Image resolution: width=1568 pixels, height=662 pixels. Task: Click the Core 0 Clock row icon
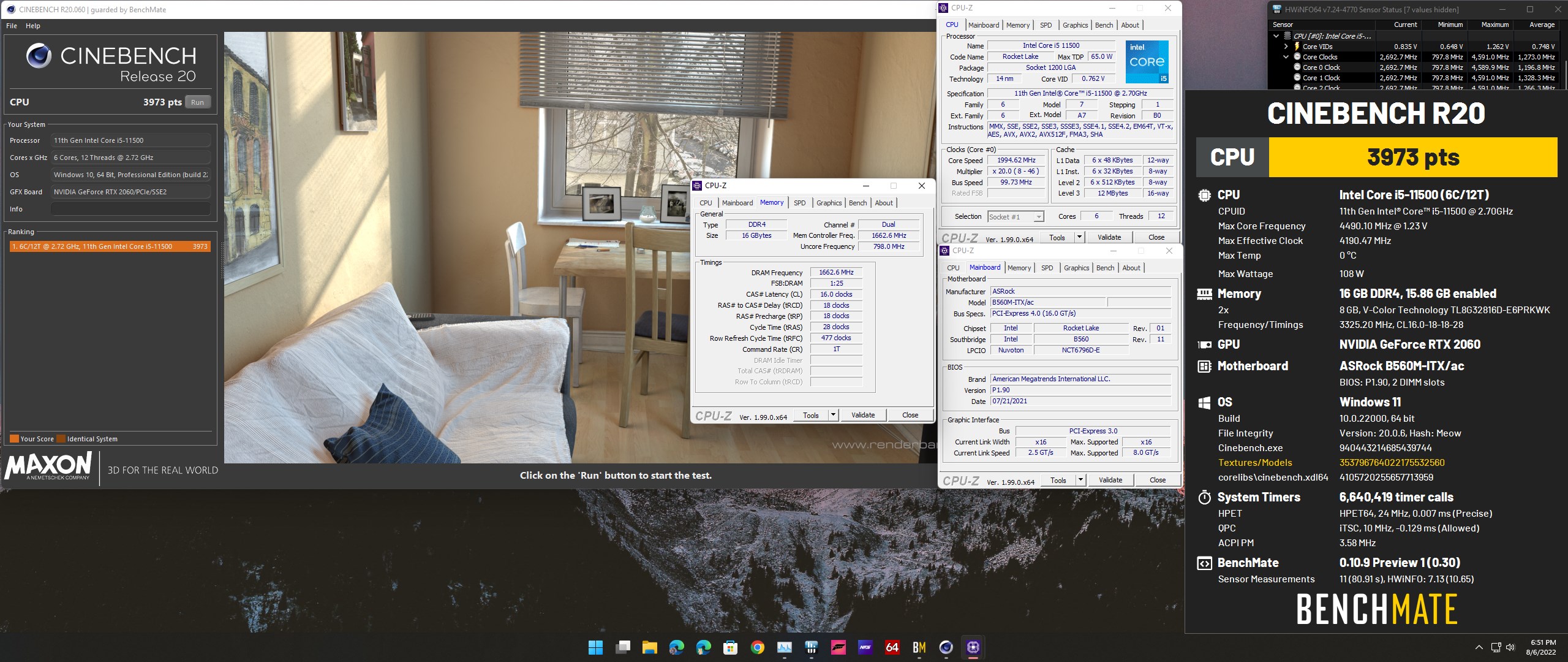click(x=1297, y=67)
